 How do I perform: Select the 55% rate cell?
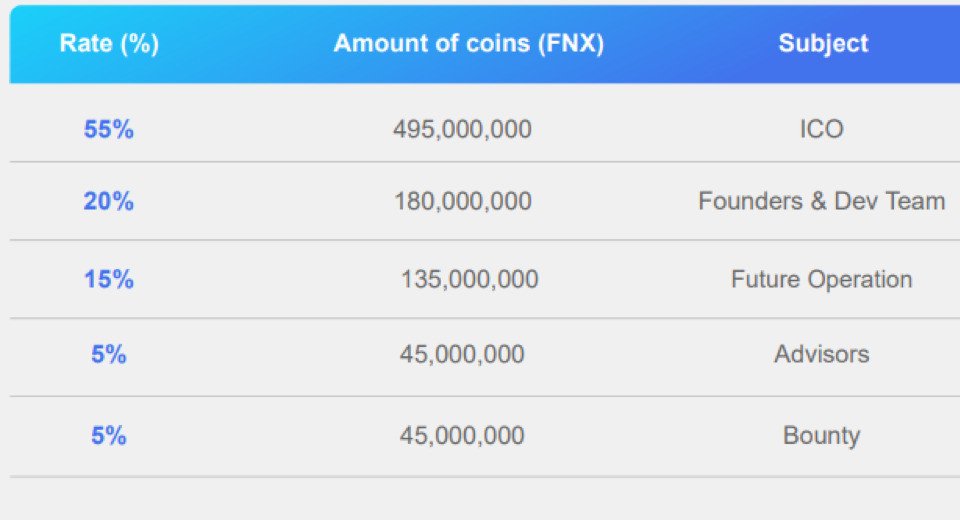[108, 129]
